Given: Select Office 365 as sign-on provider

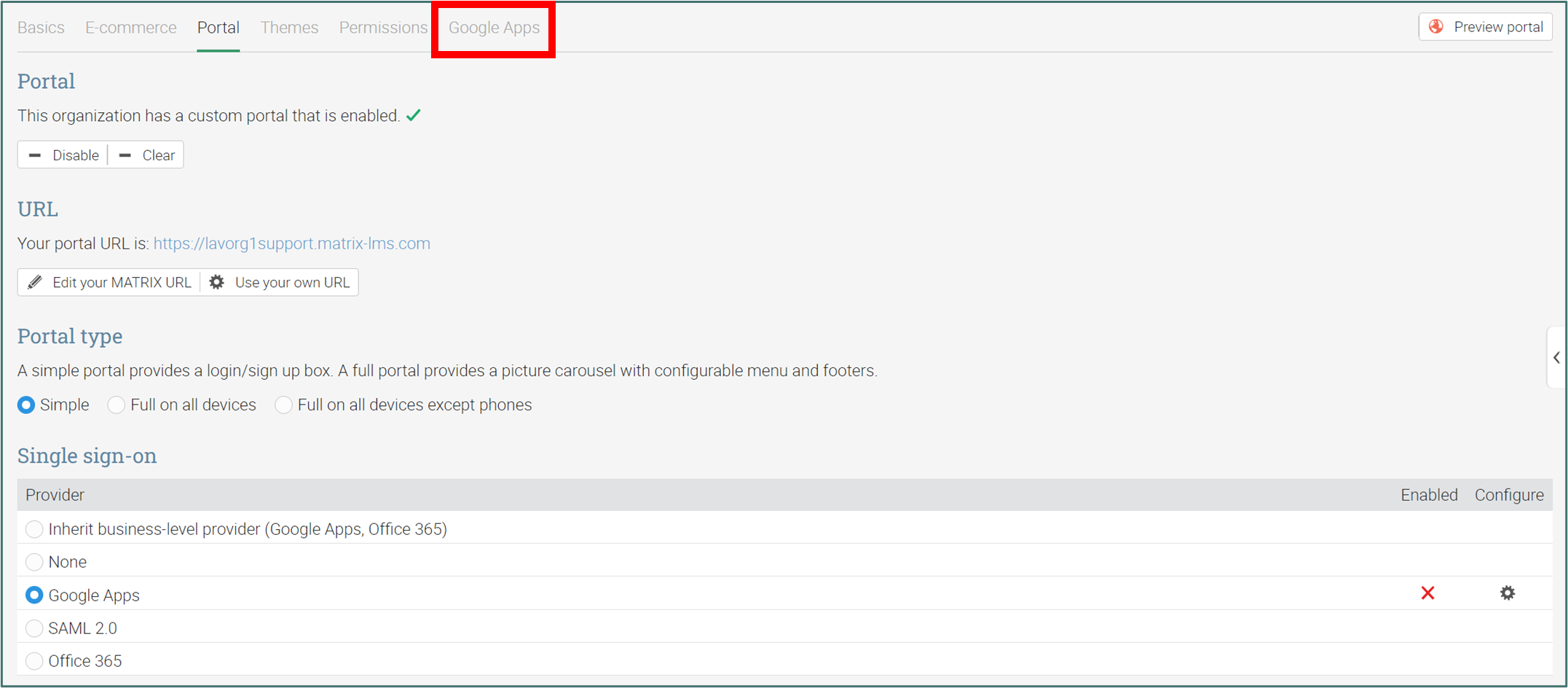Looking at the screenshot, I should coord(34,661).
